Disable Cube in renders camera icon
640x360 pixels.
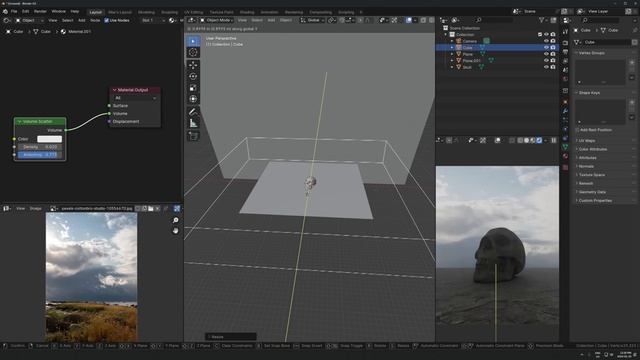(x=553, y=47)
